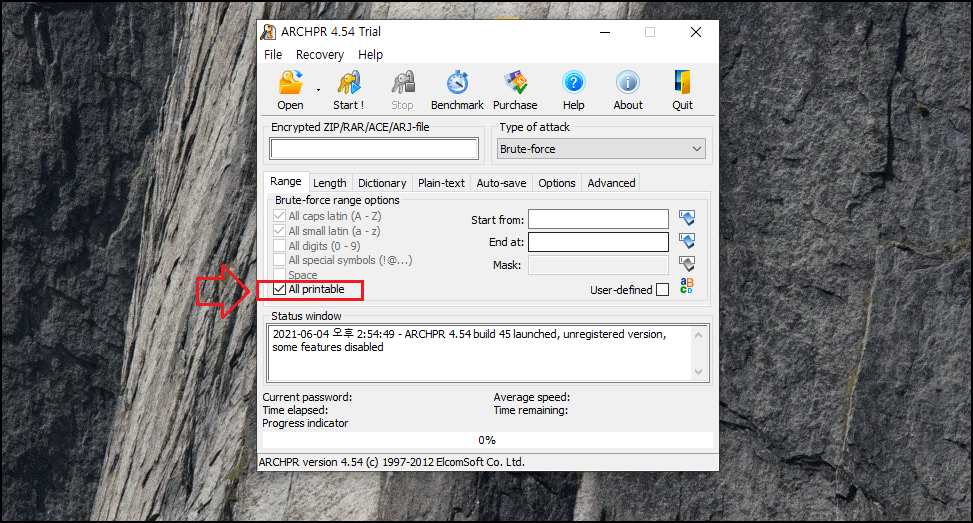Open the File menu
The height and width of the screenshot is (523, 973).
click(x=273, y=55)
